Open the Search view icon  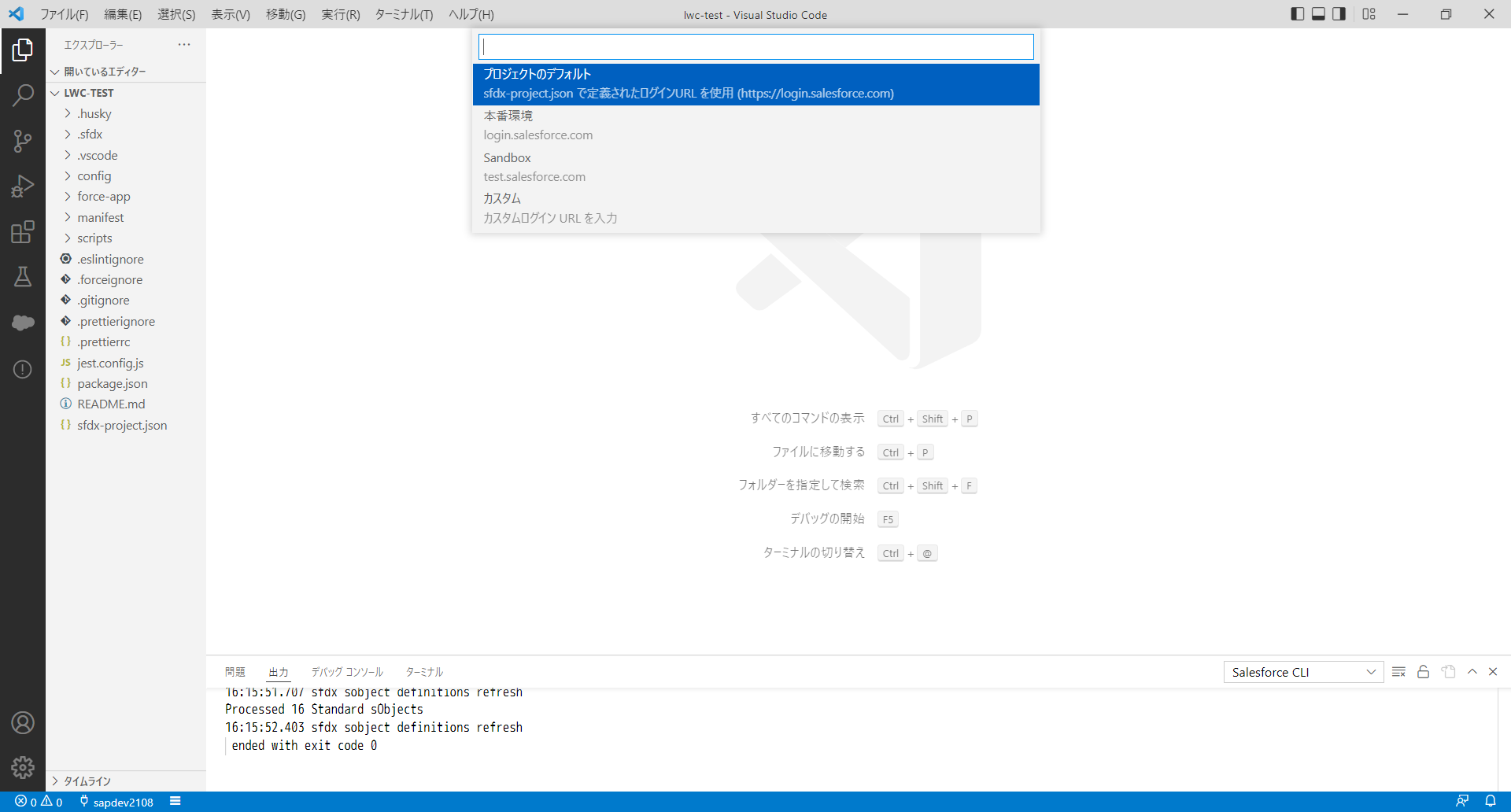[23, 96]
